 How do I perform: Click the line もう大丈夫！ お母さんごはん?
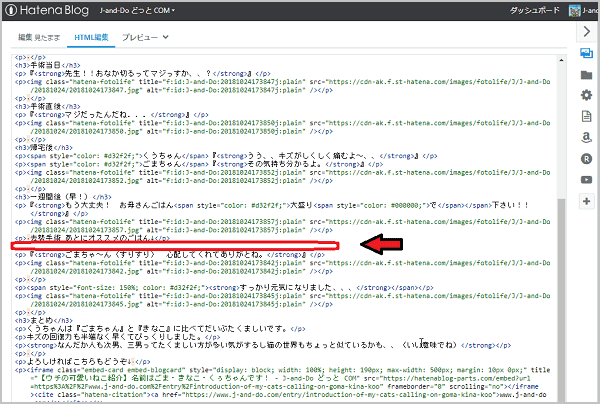(x=272, y=209)
